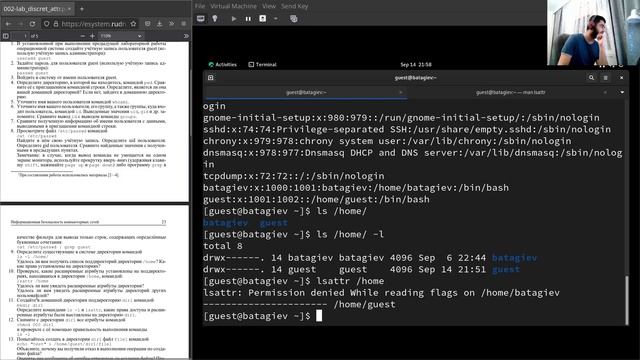Bookmark the page with the star icon
This screenshot has width=640, height=360.
coord(133,24)
